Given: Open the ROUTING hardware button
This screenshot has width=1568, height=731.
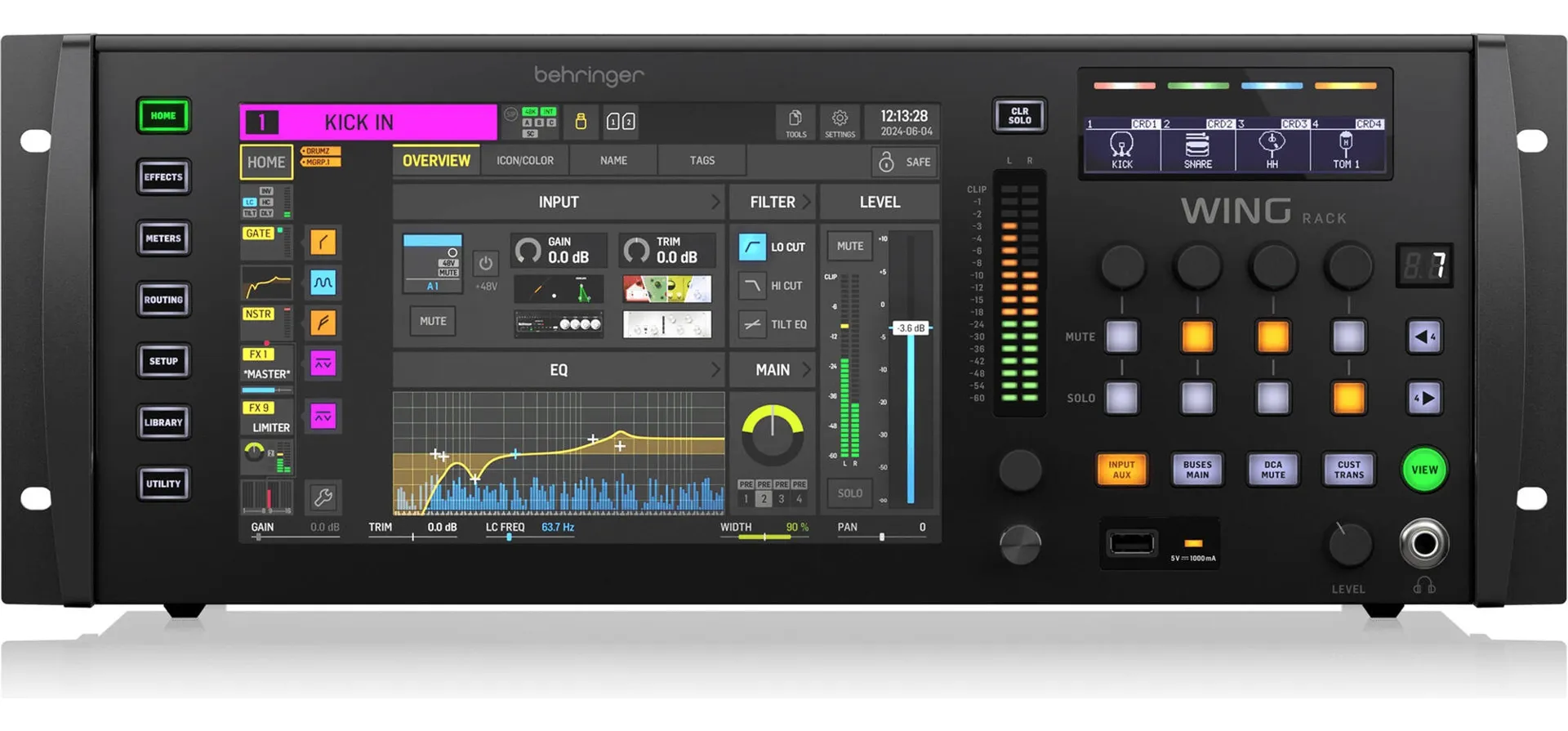Looking at the screenshot, I should tap(163, 300).
